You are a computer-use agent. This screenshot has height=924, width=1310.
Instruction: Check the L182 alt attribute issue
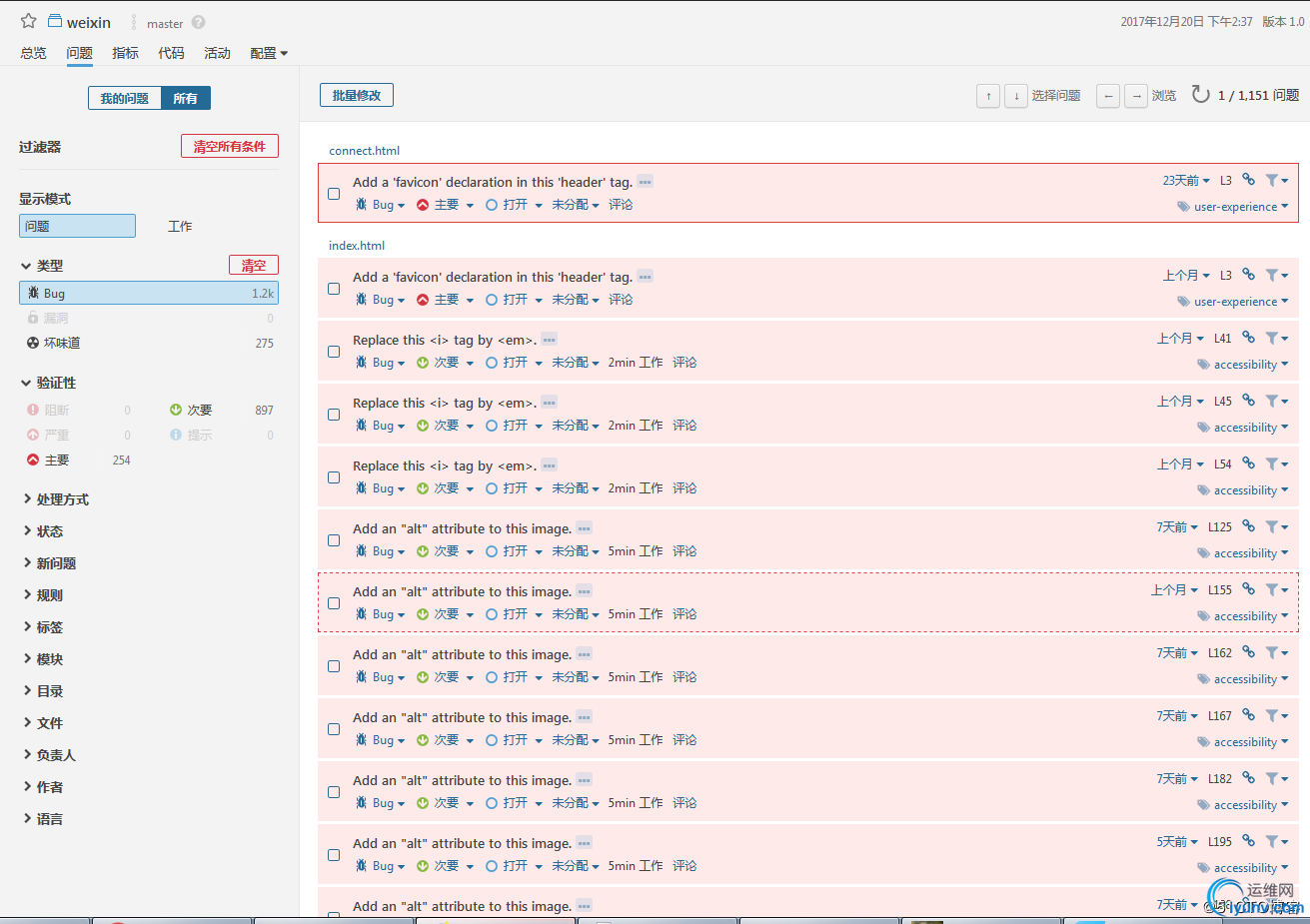tap(334, 792)
